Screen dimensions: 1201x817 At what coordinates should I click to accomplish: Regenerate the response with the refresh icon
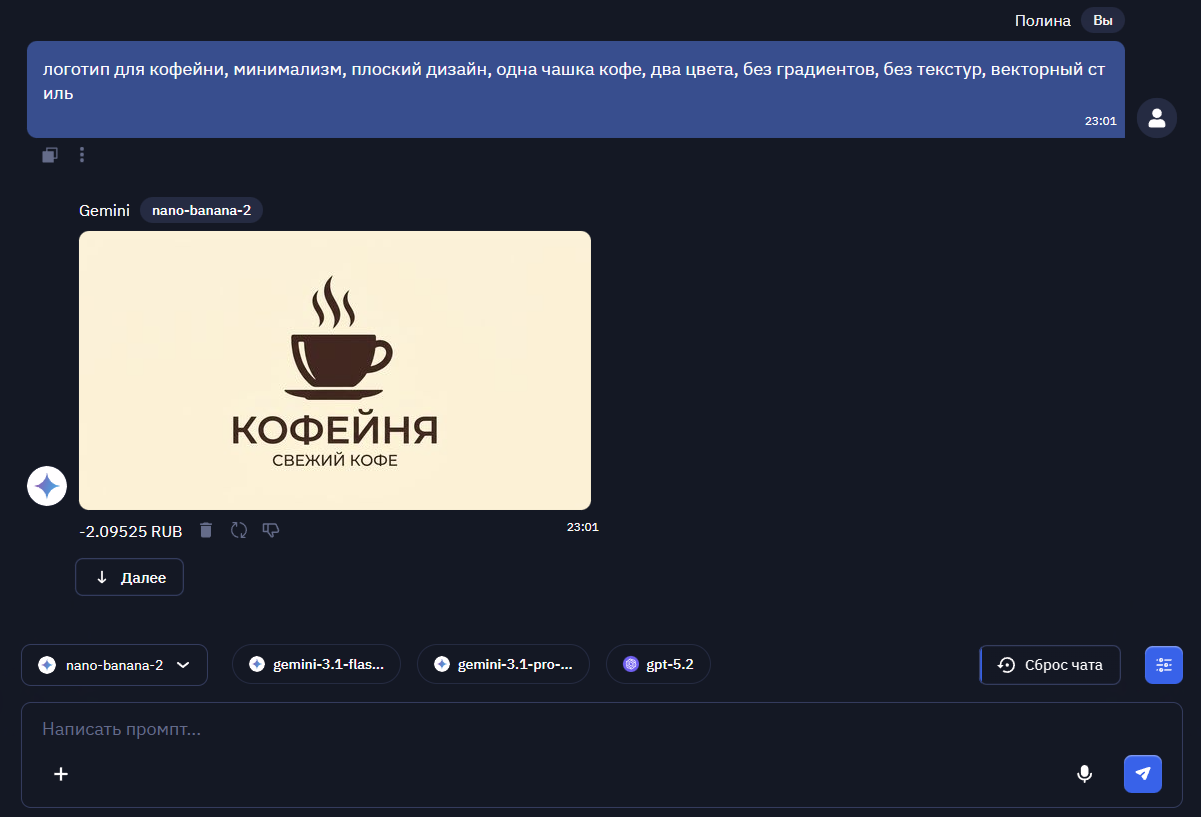coord(239,530)
